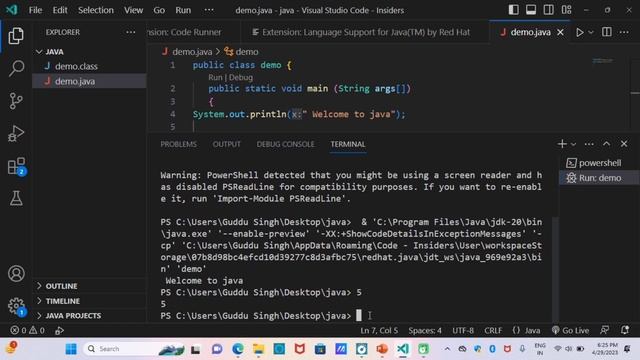
Task: Open the Manage gear settings
Action: pos(16,306)
